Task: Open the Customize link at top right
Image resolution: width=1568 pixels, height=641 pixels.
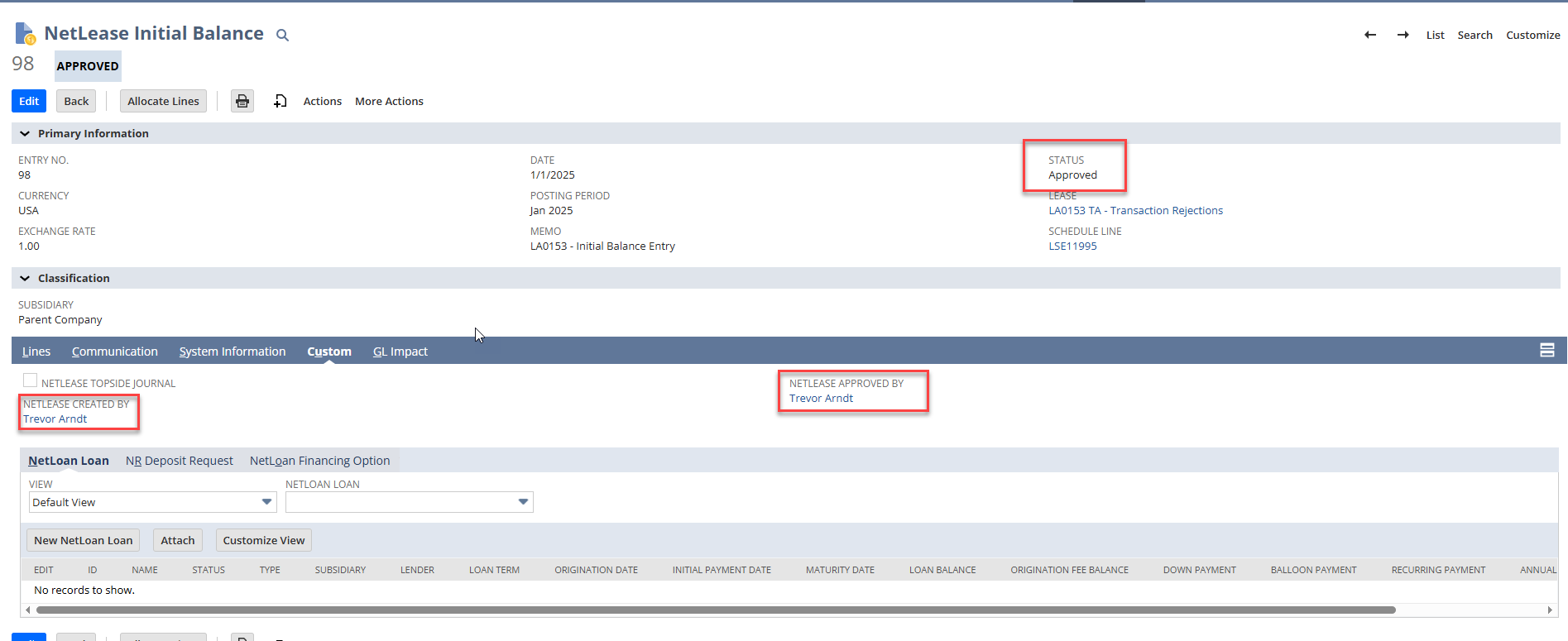Action: 1533,35
